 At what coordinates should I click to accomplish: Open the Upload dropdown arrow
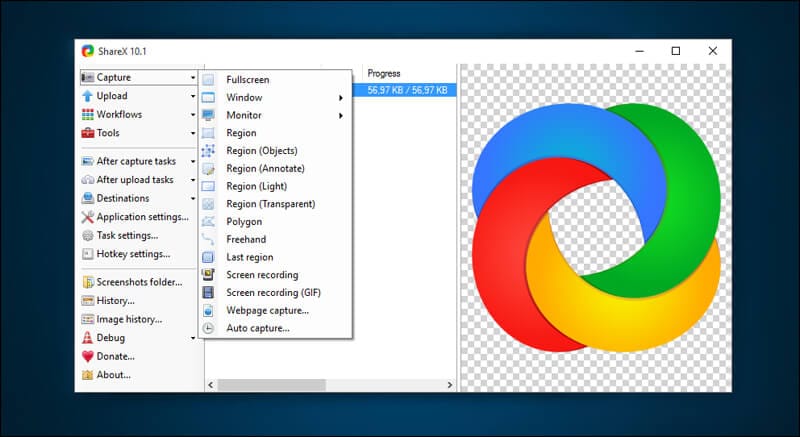point(193,96)
